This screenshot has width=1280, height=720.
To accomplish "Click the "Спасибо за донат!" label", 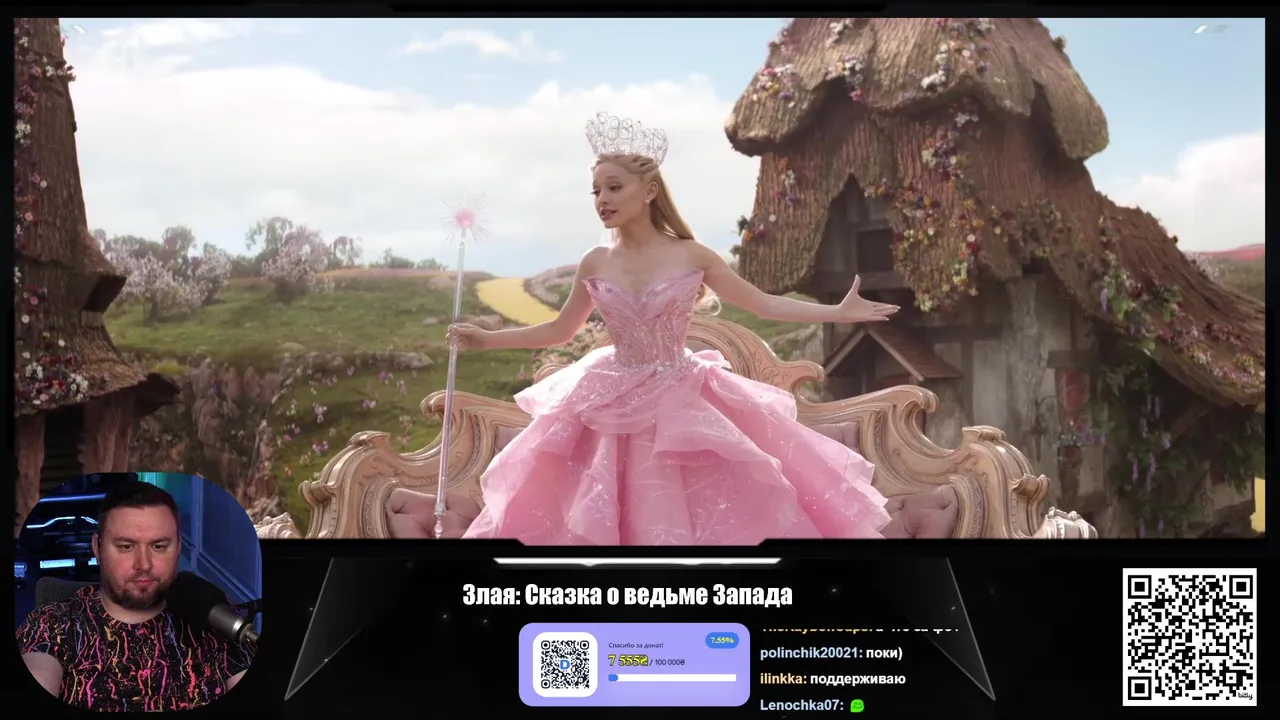I will (x=636, y=645).
